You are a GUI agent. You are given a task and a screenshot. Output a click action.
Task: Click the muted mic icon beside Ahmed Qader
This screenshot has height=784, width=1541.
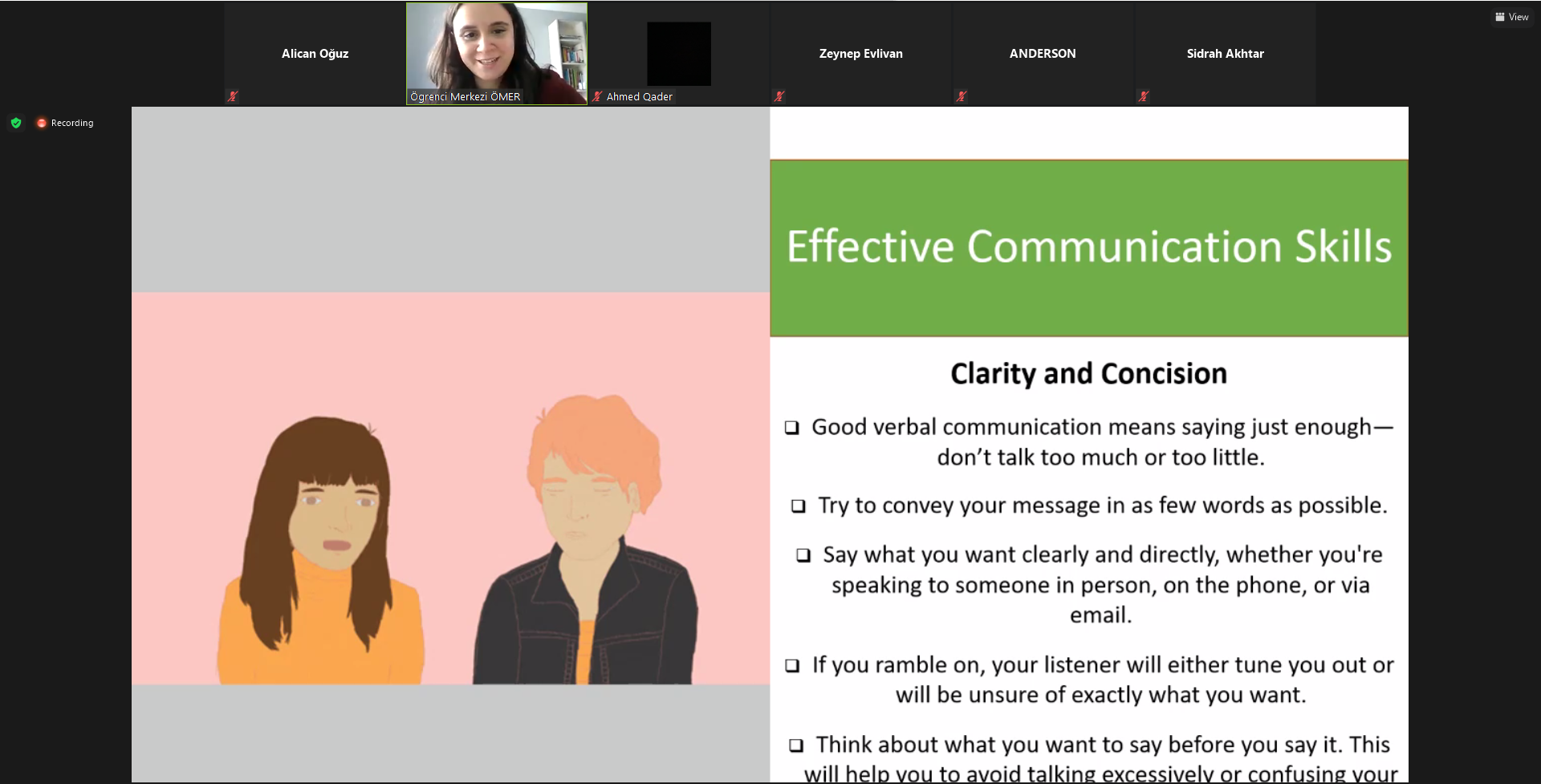coord(597,96)
